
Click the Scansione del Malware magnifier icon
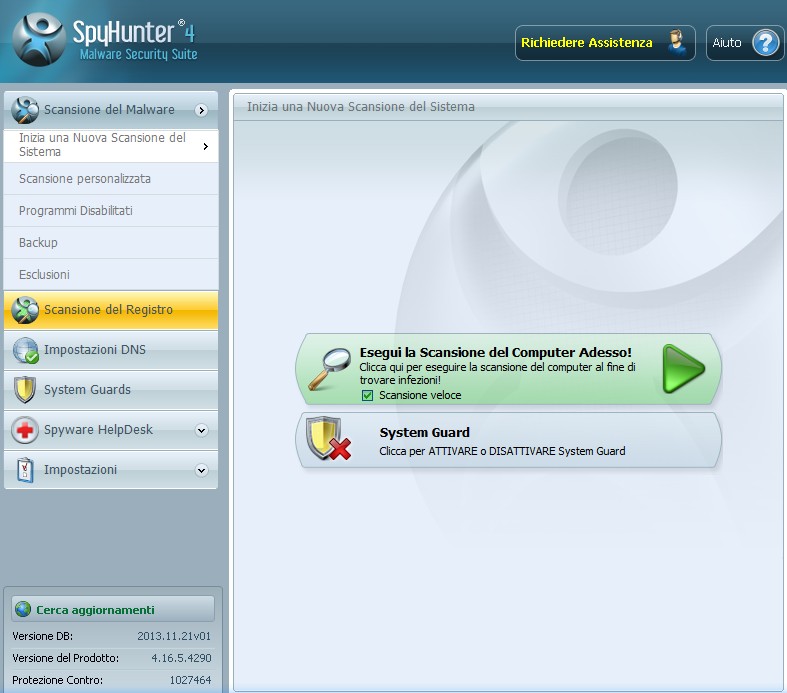click(25, 110)
